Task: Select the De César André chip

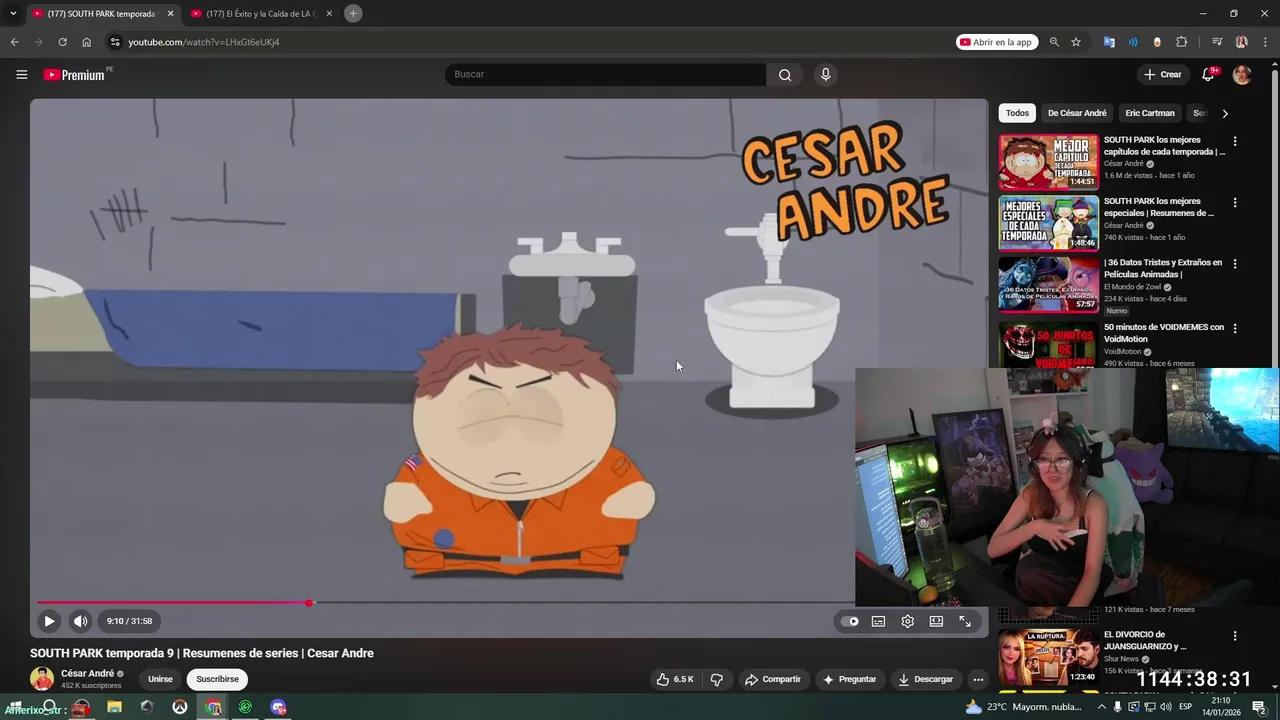Action: coord(1077,113)
